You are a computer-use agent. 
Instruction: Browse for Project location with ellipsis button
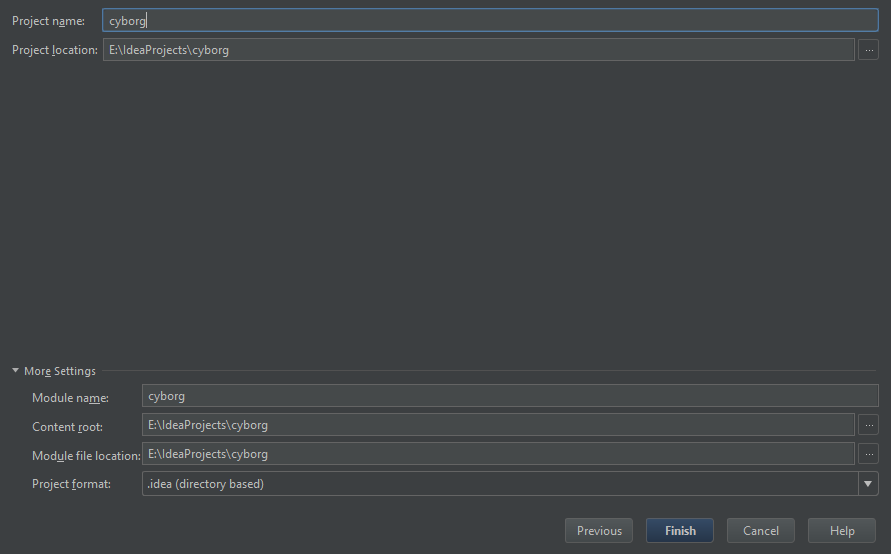pos(869,50)
